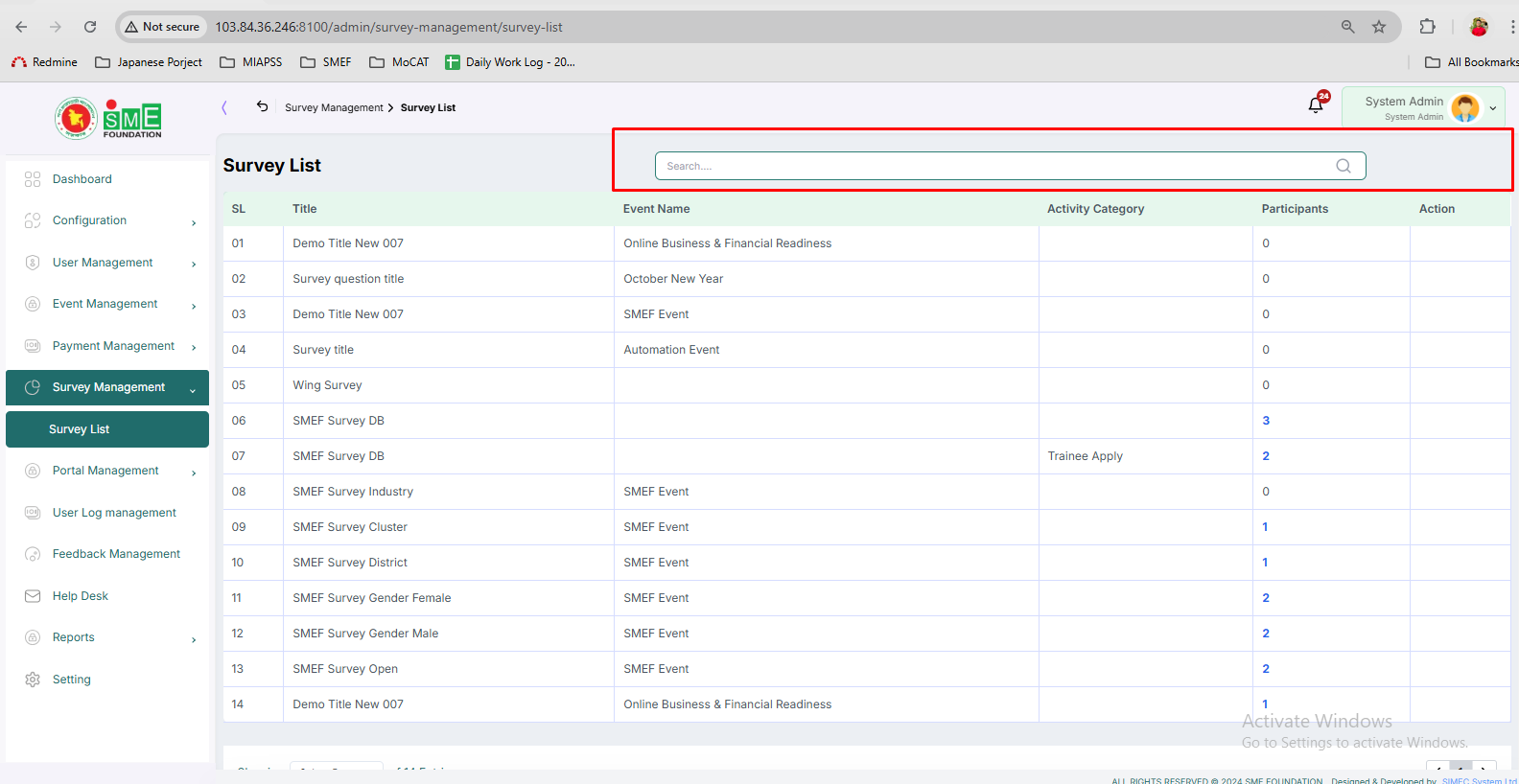This screenshot has width=1519, height=784.
Task: Select the 'Survey question title' row title
Action: click(x=348, y=279)
